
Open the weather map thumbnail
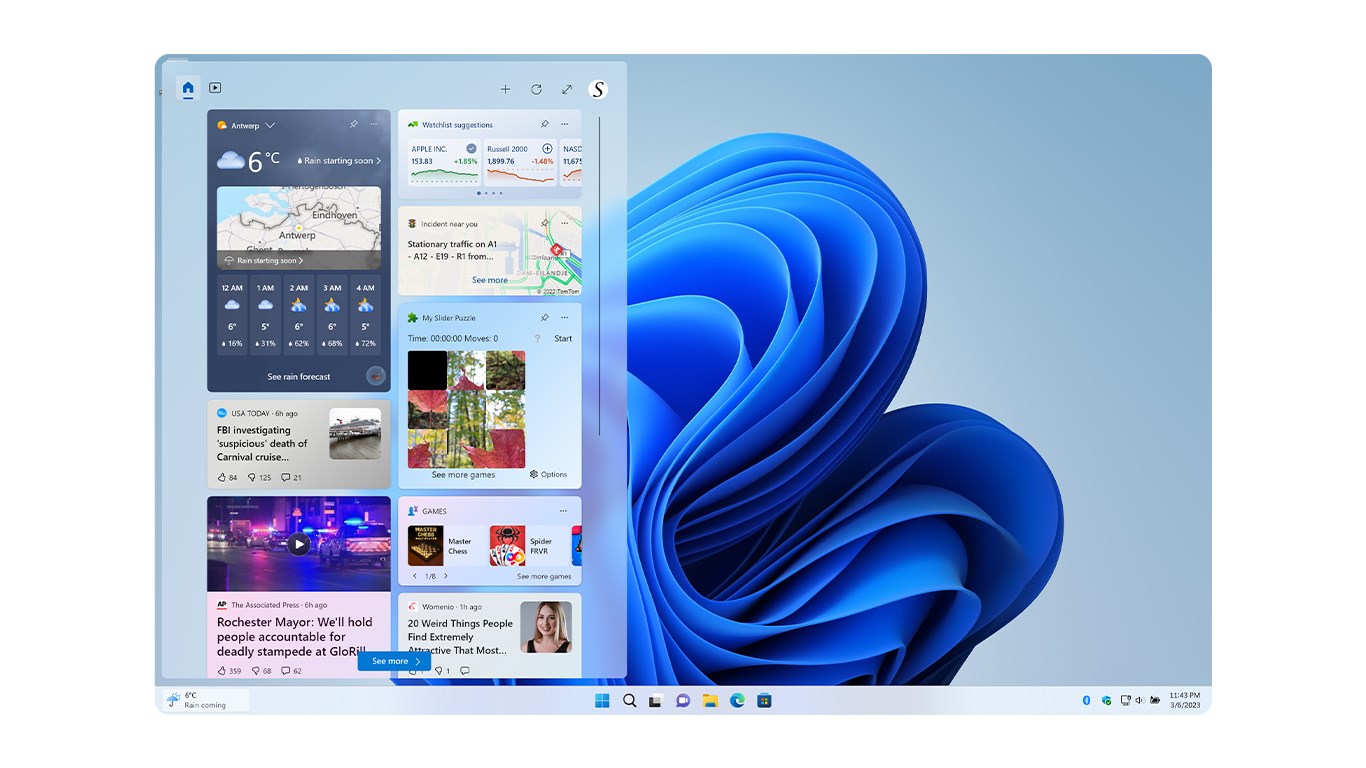tap(299, 227)
